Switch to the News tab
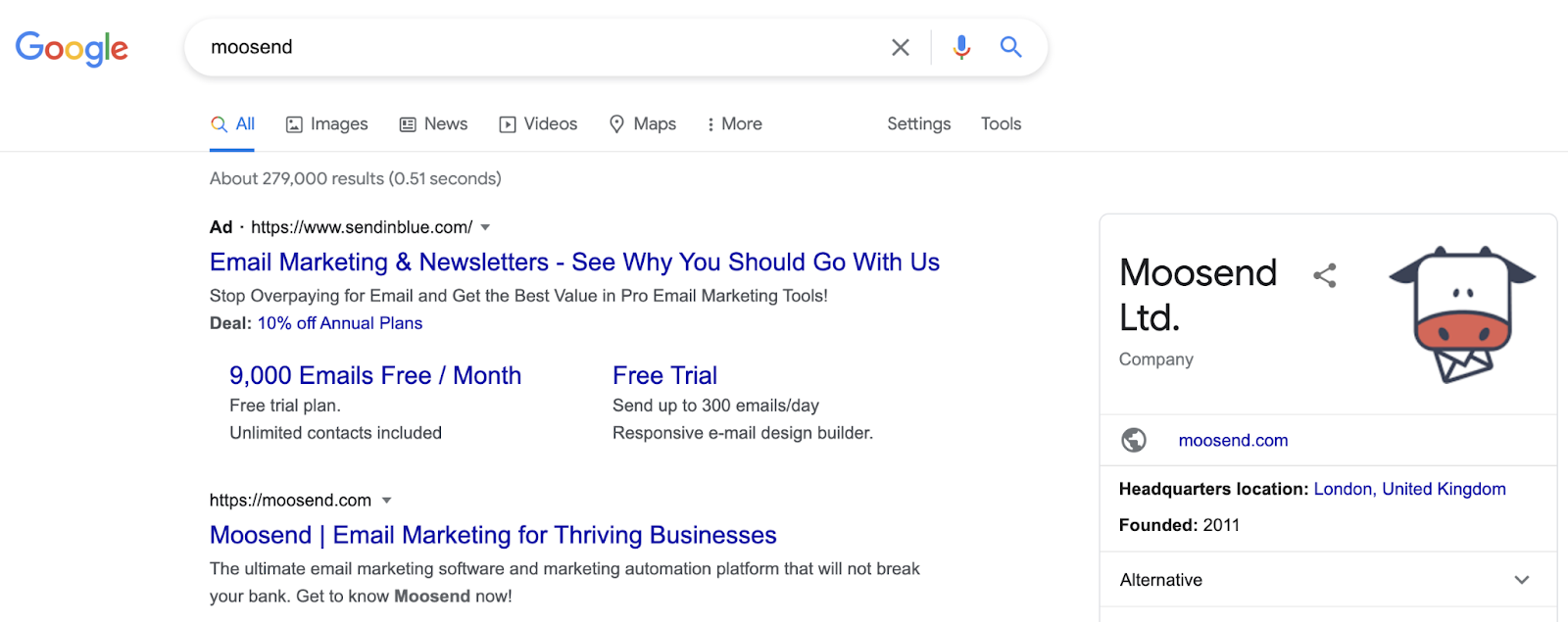 point(433,124)
